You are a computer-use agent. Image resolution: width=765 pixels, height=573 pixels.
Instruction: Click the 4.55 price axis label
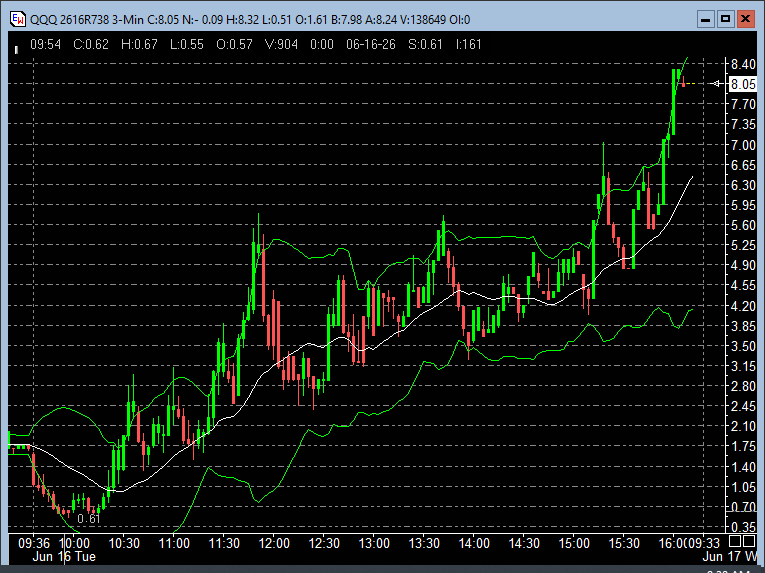coord(743,285)
